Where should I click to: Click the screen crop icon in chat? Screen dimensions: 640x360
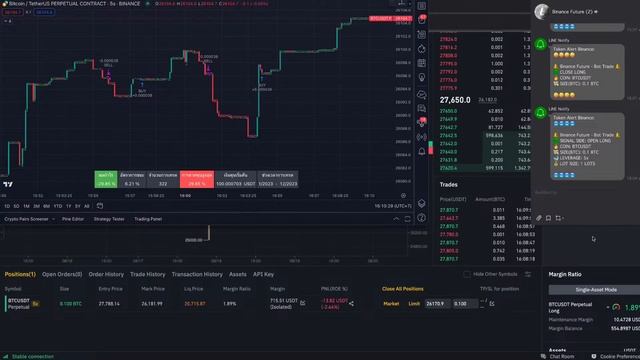558,218
